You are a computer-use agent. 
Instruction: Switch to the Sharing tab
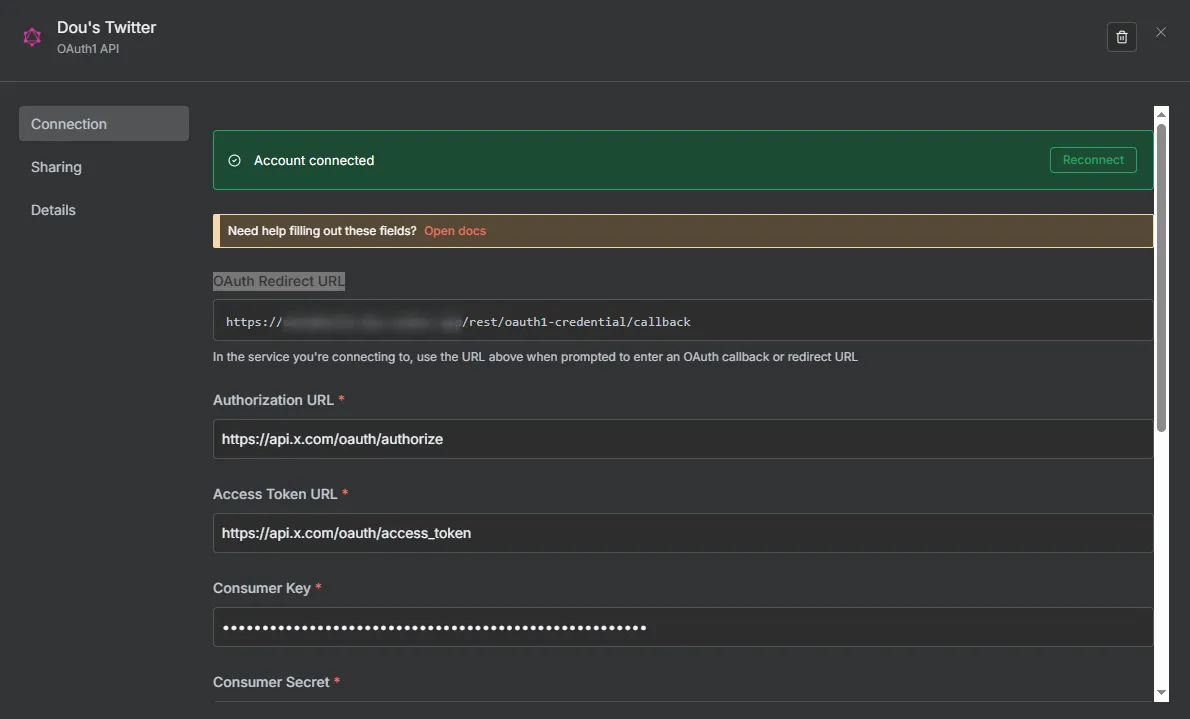click(56, 166)
